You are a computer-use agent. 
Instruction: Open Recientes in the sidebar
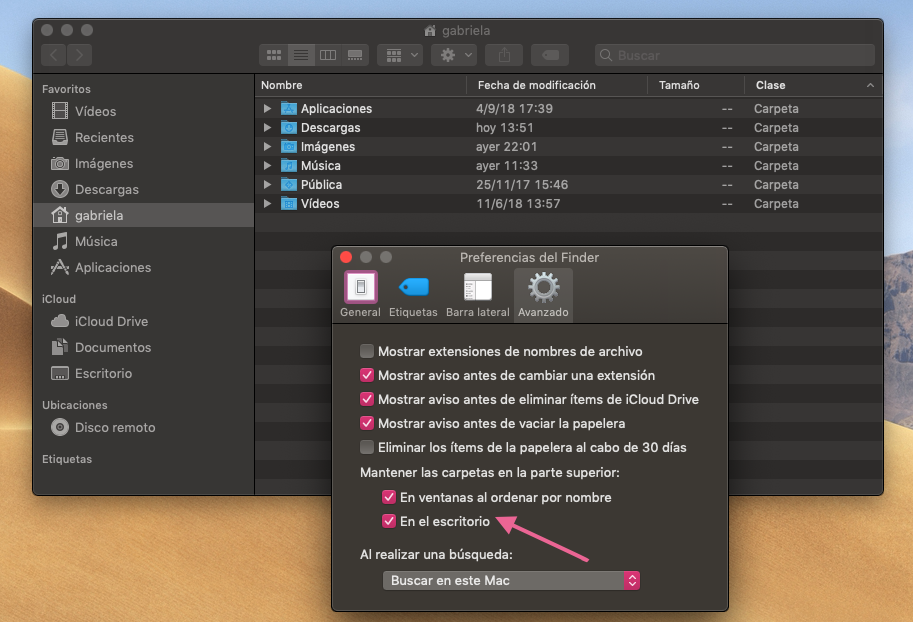[144, 137]
